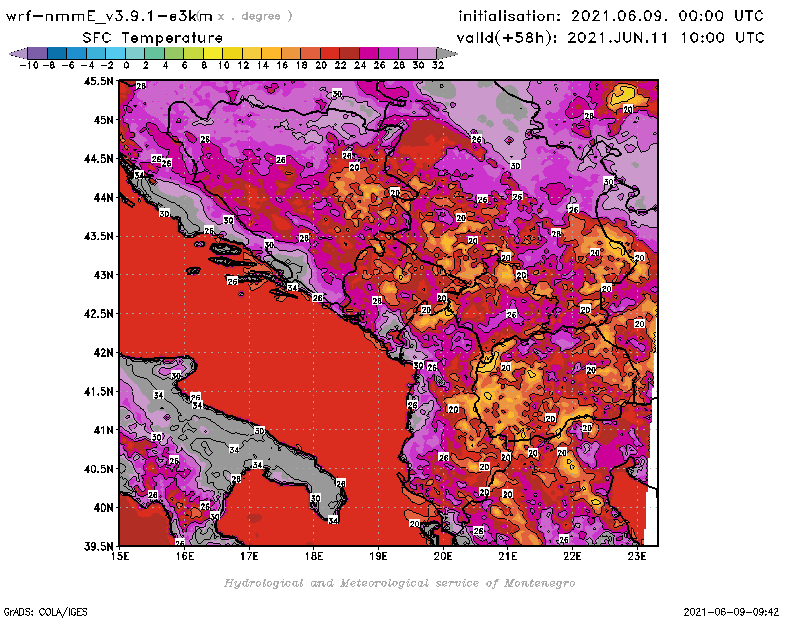The width and height of the screenshot is (800, 618).
Task: Click the magenta swatch between 24 and 26
Action: (x=368, y=53)
